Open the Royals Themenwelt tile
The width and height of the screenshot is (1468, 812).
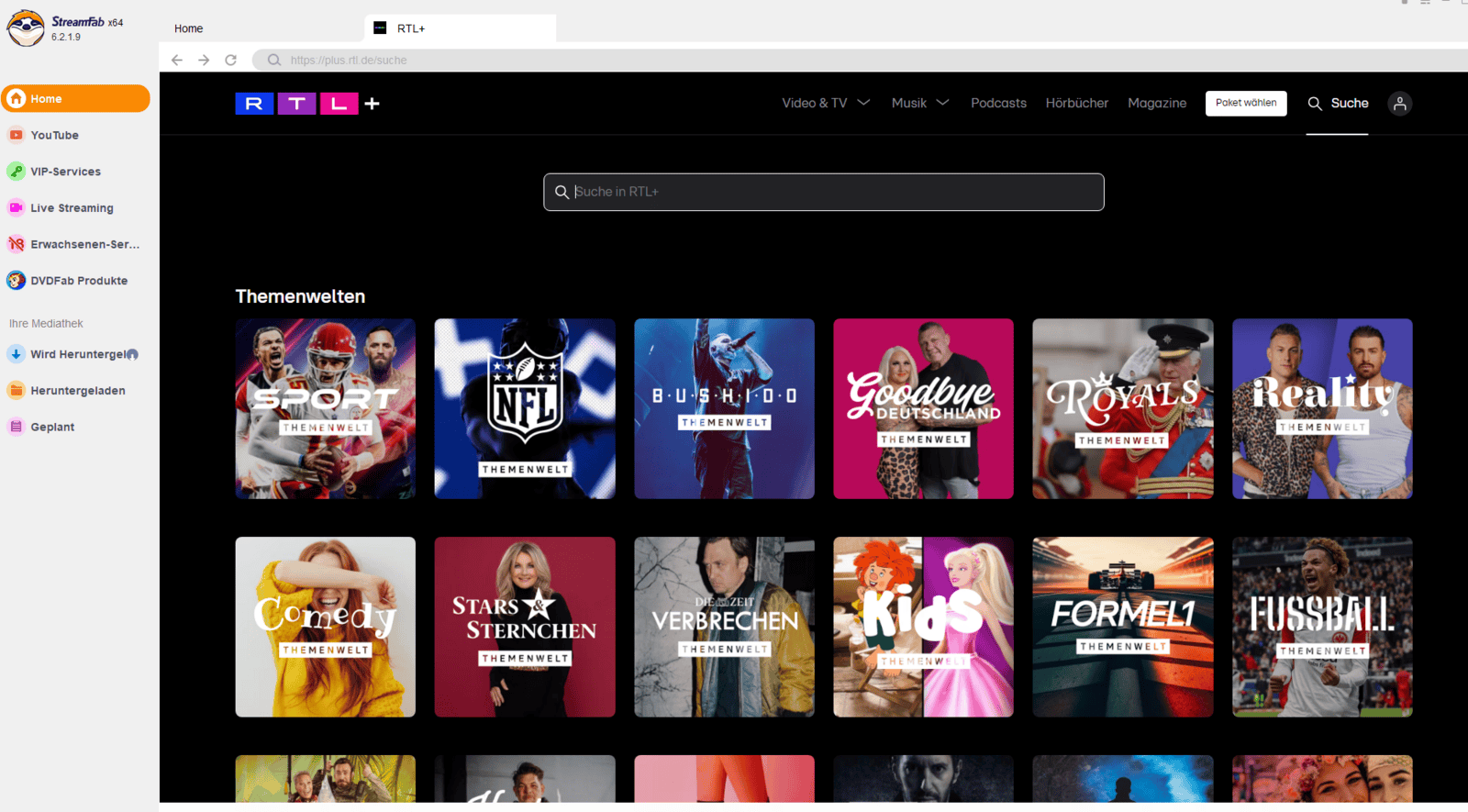tap(1123, 408)
